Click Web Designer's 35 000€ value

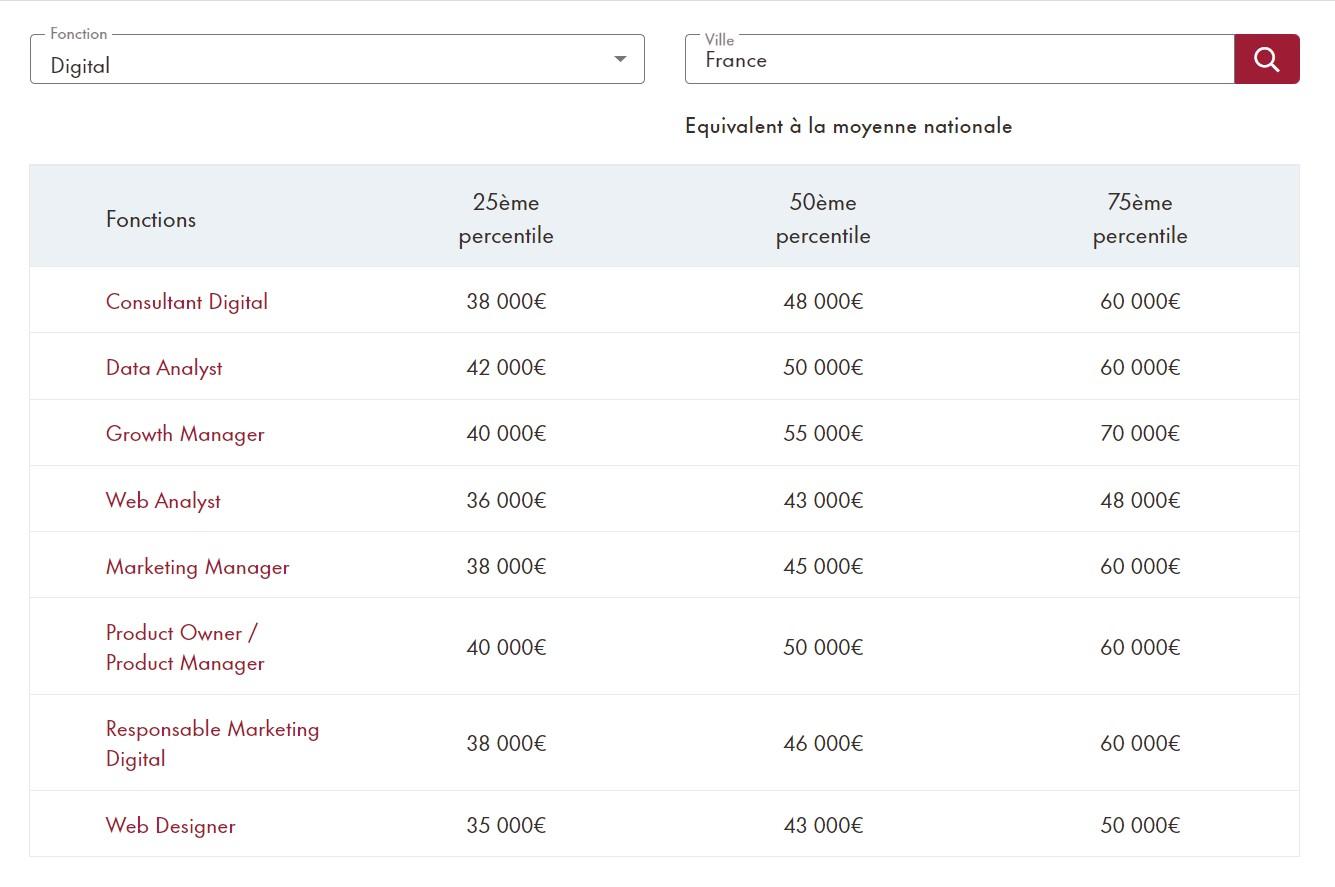(506, 825)
